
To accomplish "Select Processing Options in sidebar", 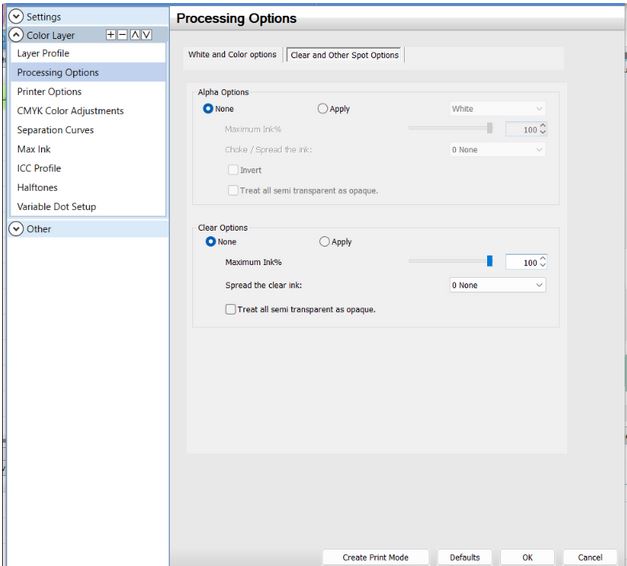I will click(x=88, y=72).
